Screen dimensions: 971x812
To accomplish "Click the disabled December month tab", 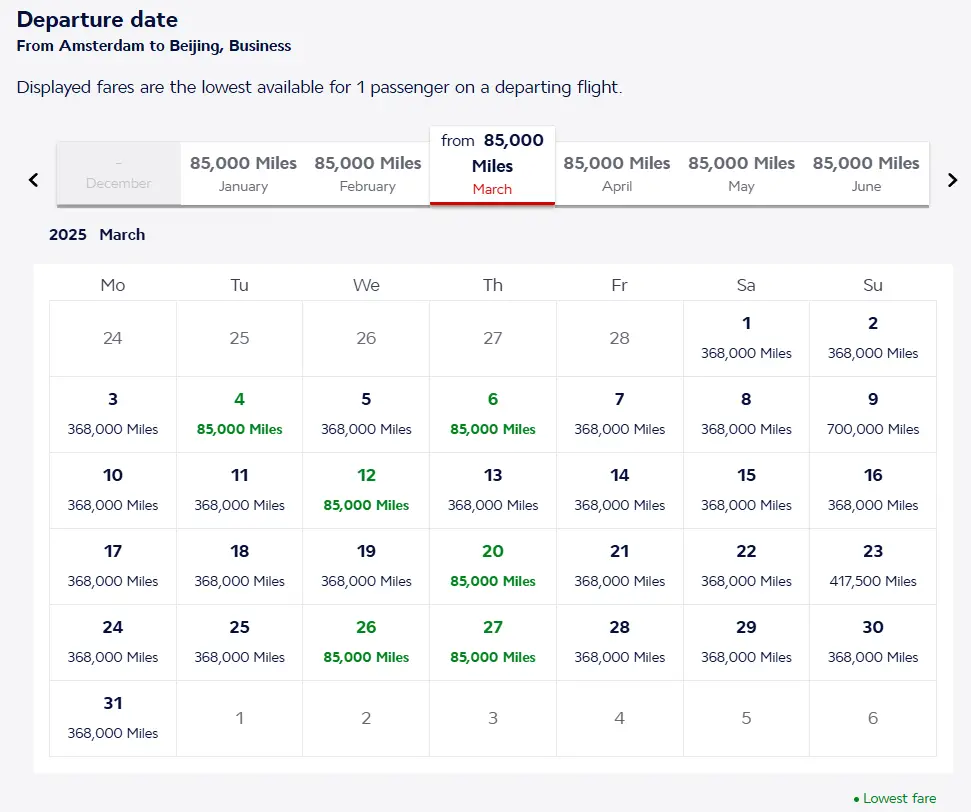I will coord(119,174).
